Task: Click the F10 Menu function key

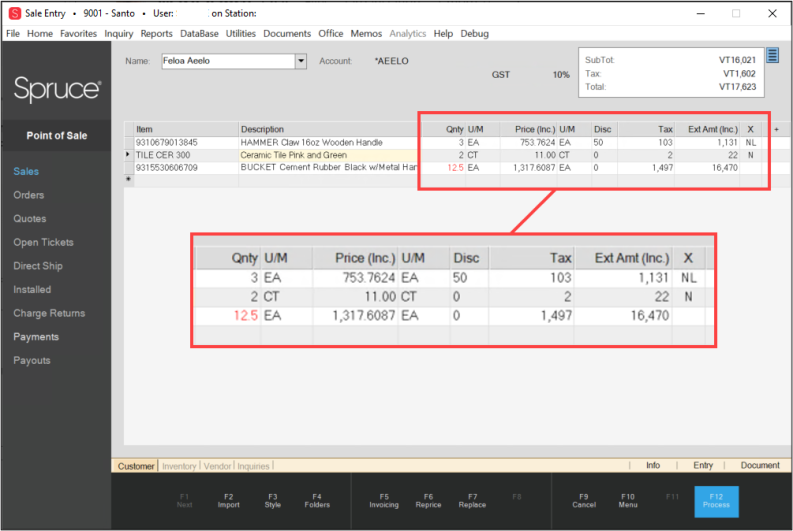Action: [x=628, y=501]
